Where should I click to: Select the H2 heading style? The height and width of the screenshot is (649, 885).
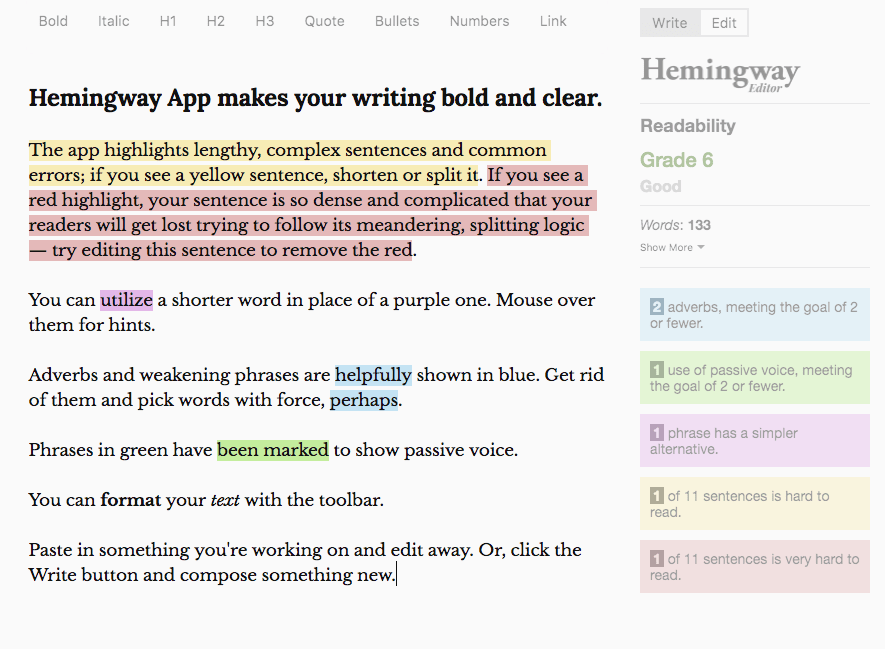click(x=215, y=21)
